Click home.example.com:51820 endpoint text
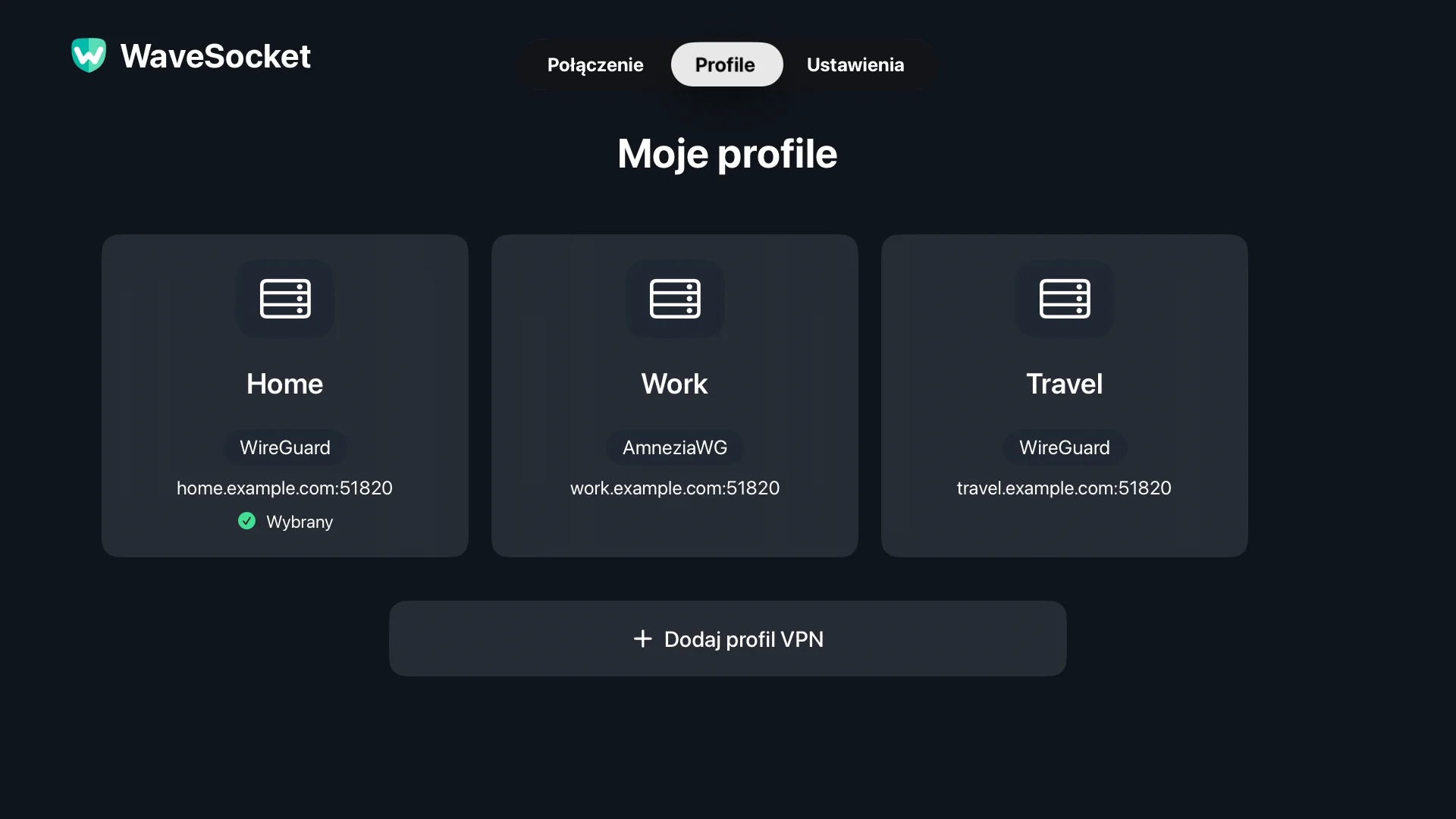 pos(284,488)
